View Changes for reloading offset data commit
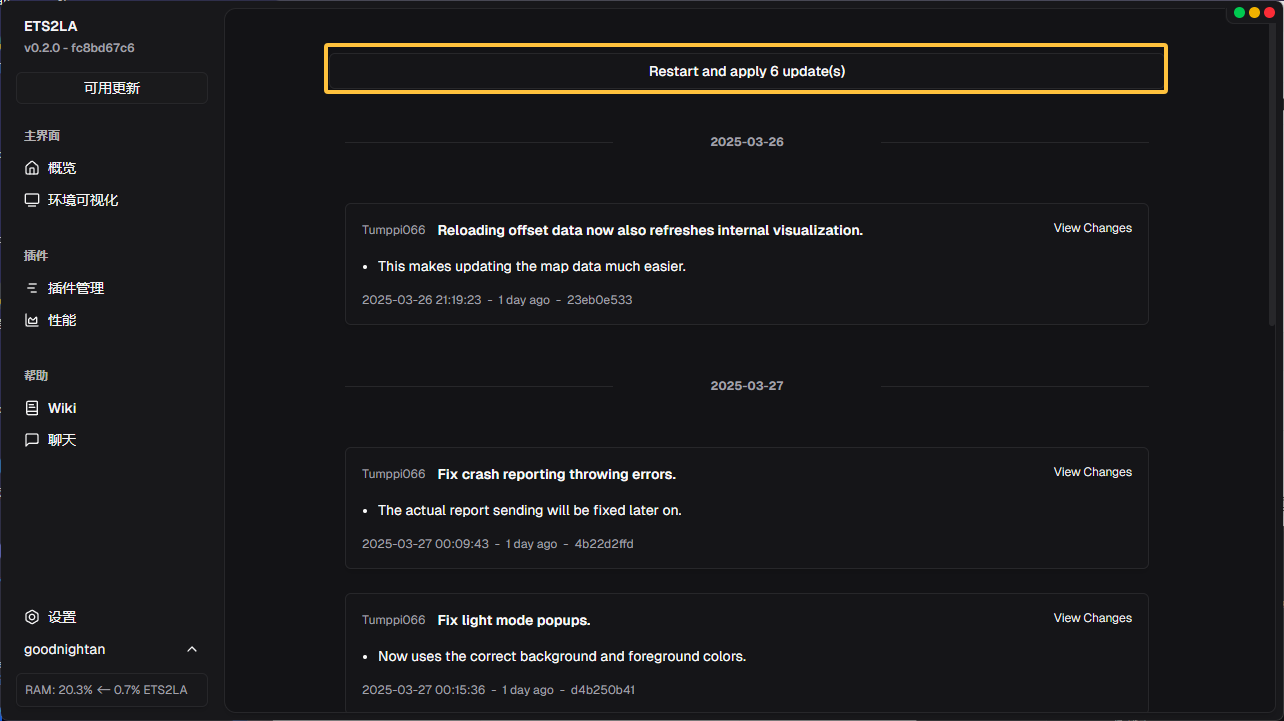 point(1092,228)
